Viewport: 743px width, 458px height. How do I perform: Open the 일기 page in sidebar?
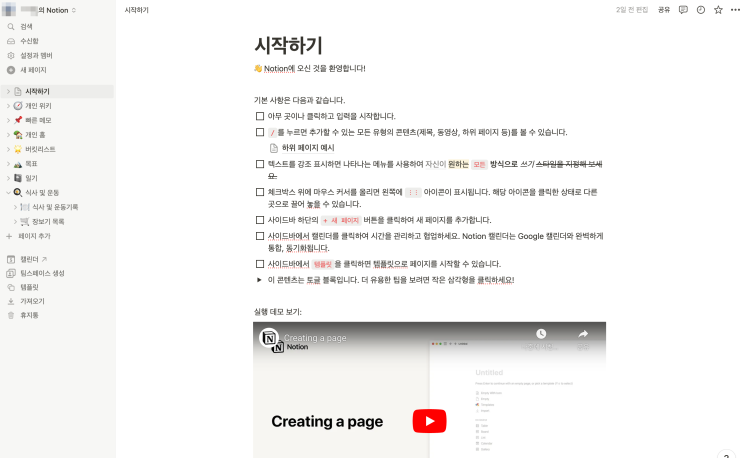(x=31, y=178)
